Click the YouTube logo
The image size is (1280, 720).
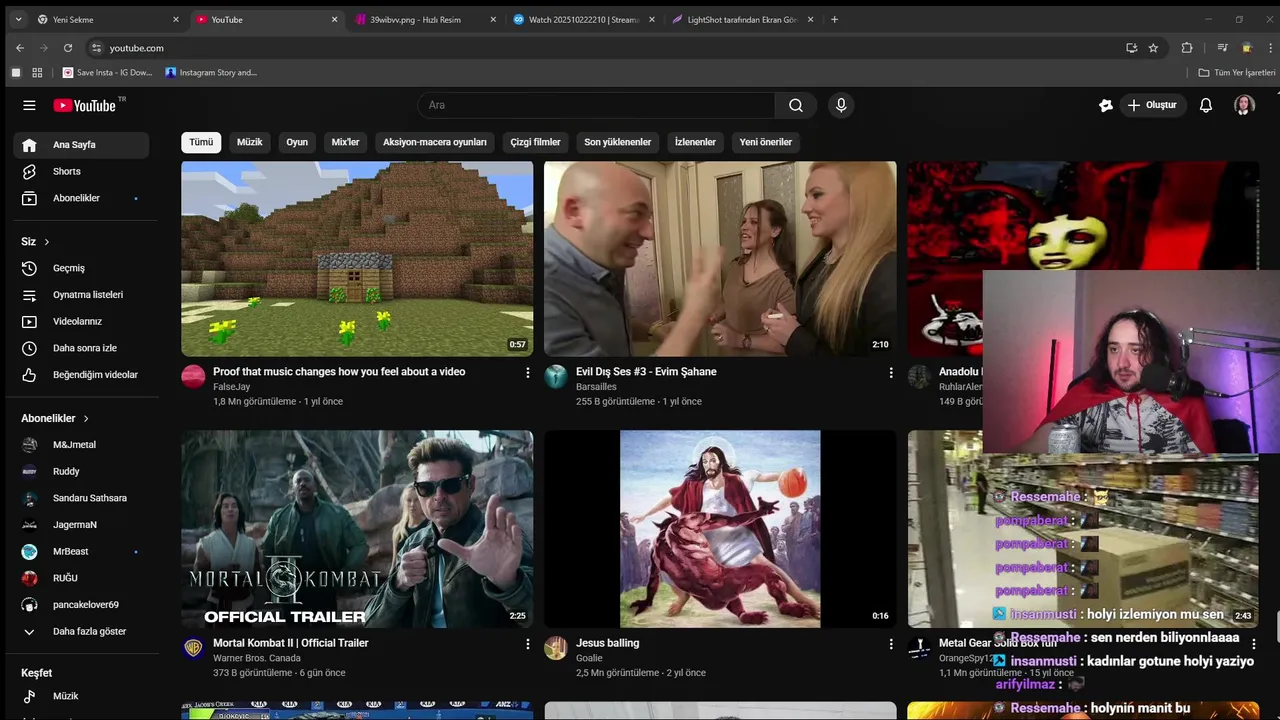tap(85, 105)
